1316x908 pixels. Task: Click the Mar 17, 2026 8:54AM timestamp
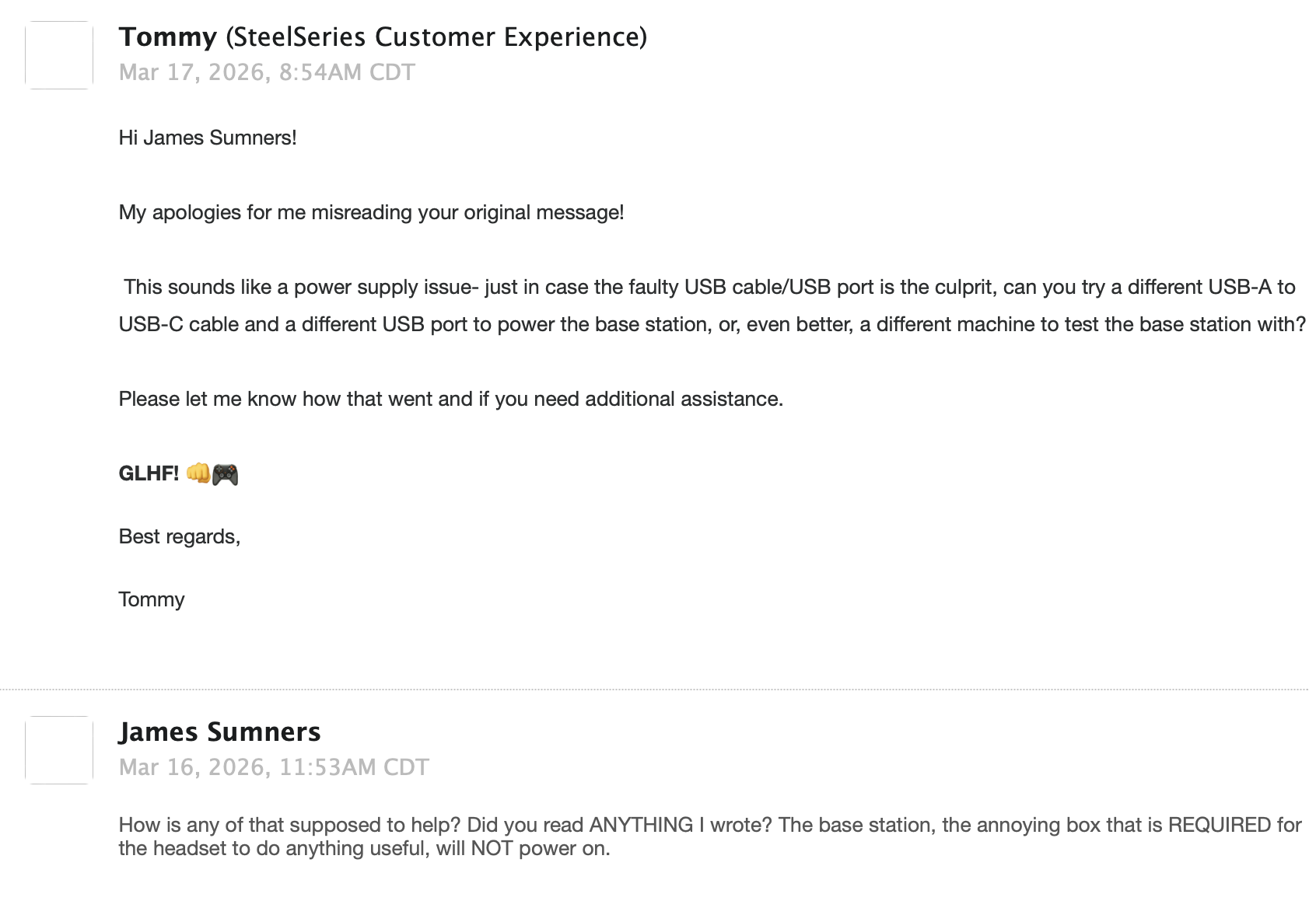point(267,72)
